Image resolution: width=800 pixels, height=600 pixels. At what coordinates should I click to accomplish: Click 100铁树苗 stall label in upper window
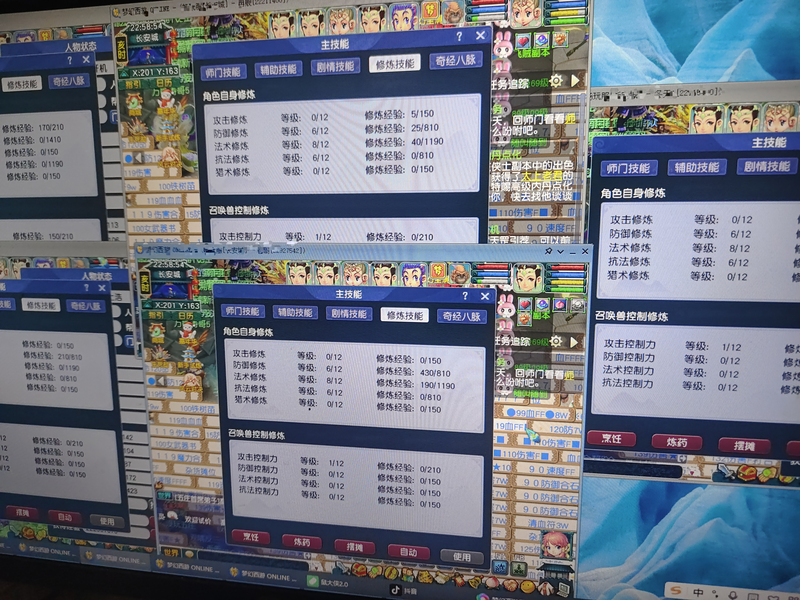[179, 186]
